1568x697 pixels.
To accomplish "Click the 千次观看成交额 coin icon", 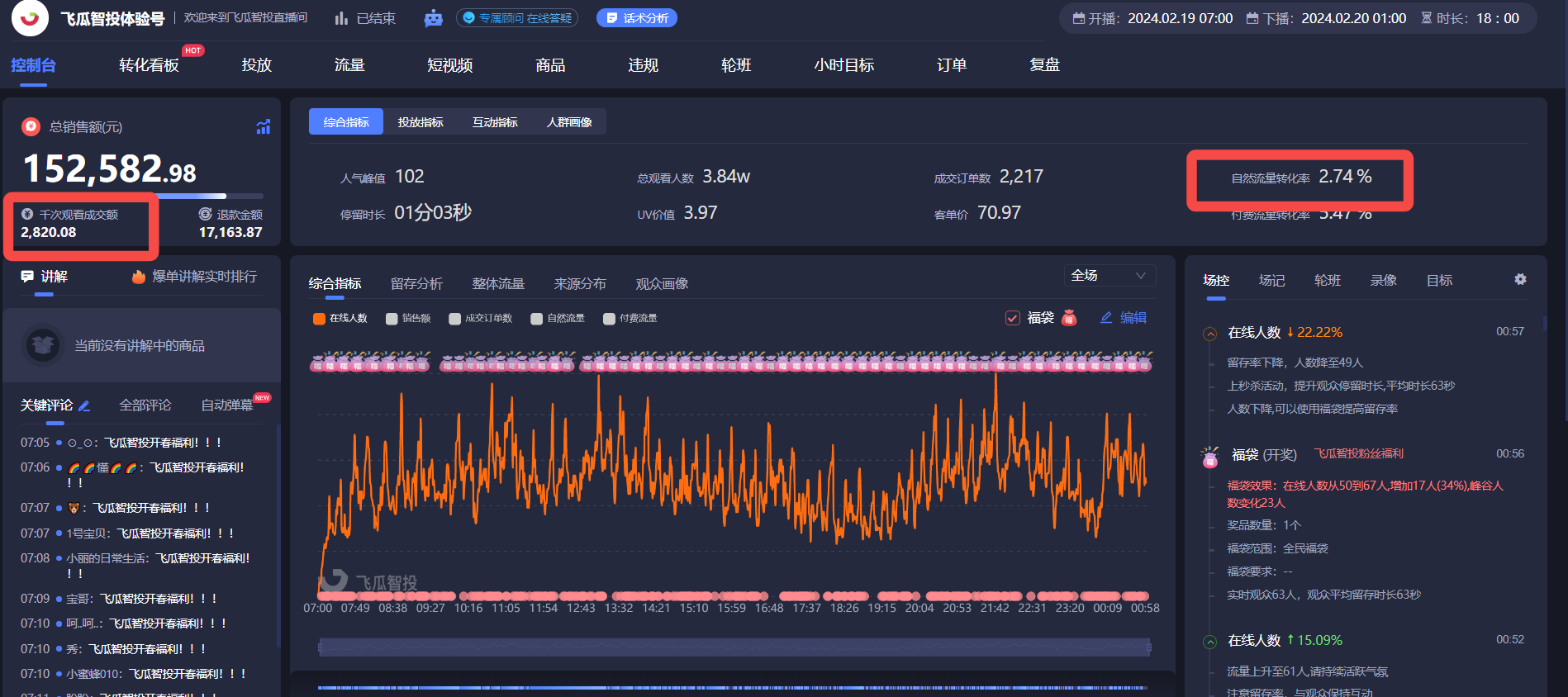I will [27, 214].
